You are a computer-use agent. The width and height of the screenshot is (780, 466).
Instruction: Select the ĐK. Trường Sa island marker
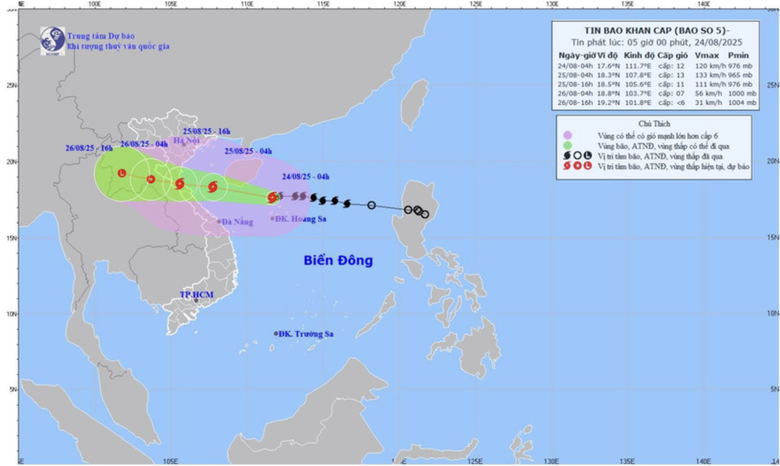pyautogui.click(x=276, y=333)
